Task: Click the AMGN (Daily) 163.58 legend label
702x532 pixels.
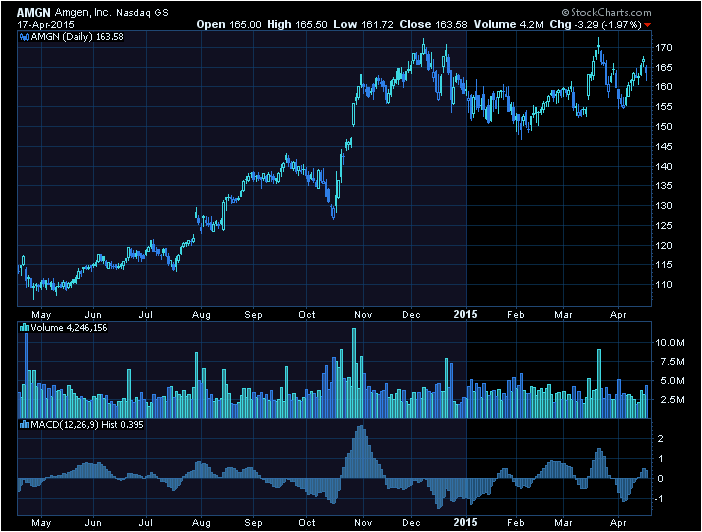Action: pyautogui.click(x=77, y=37)
